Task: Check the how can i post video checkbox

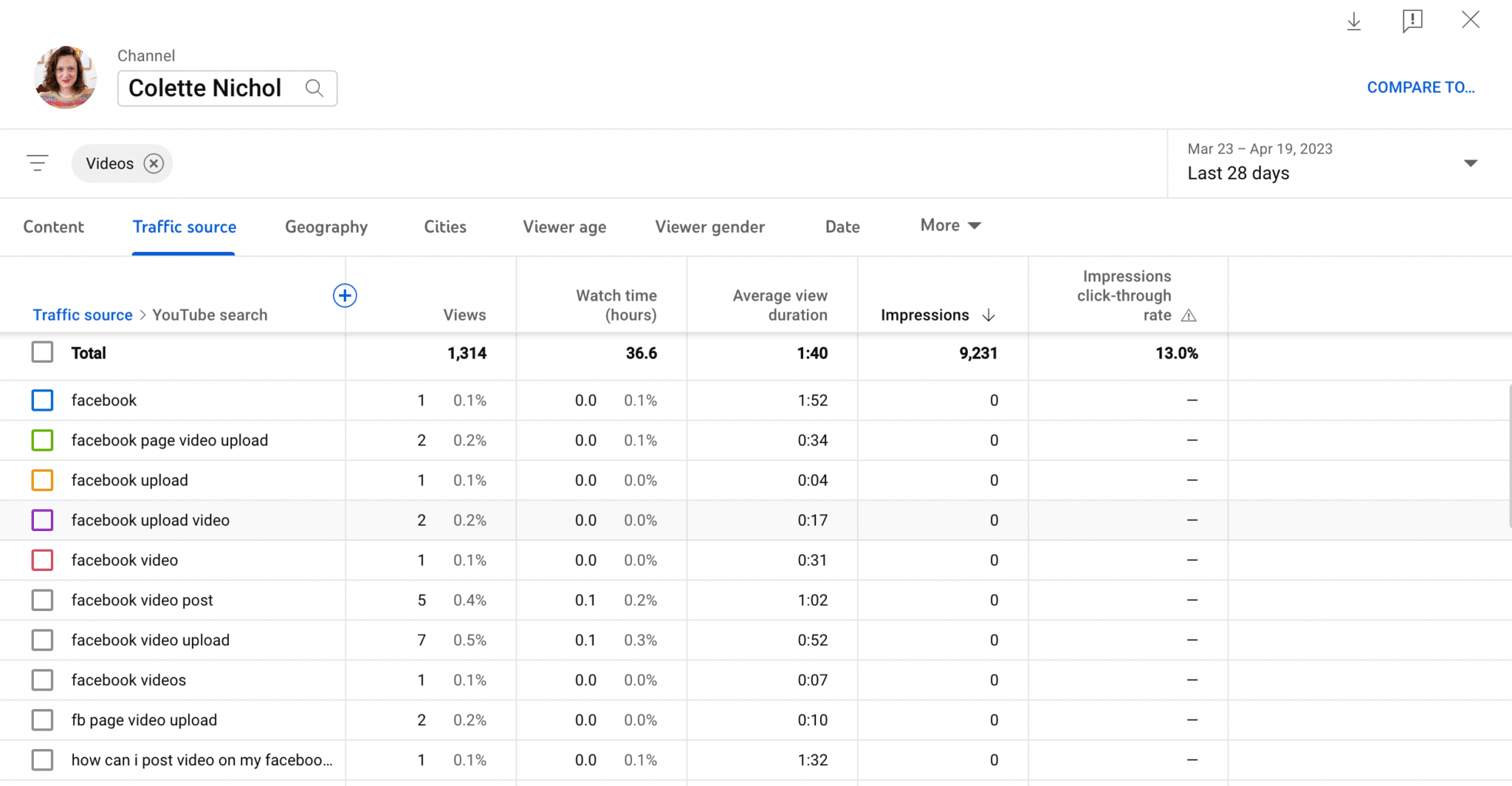Action: pyautogui.click(x=42, y=759)
